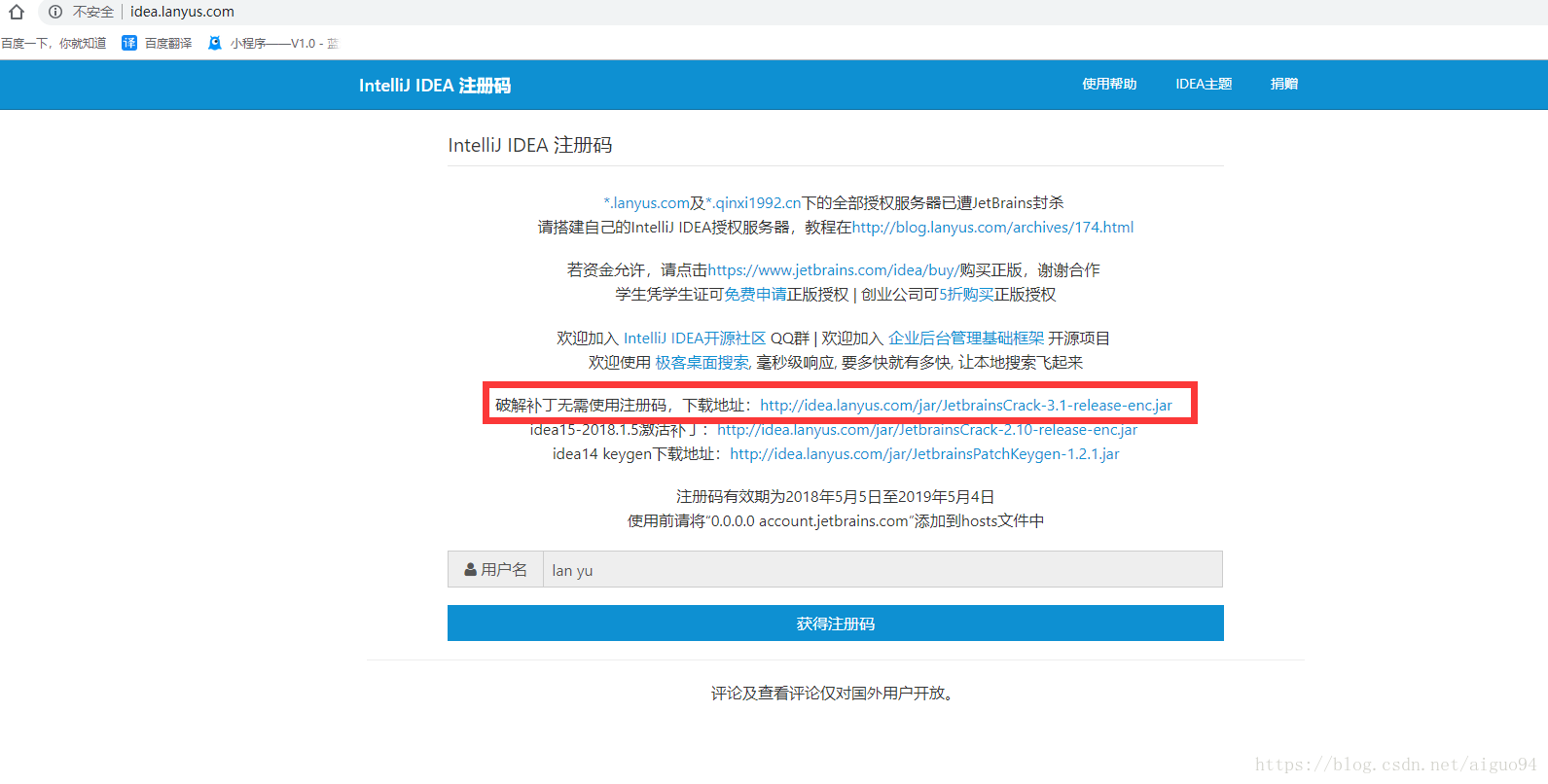Click the 注册码有效期为2018年5月5日至2019年5月4日 text
1548x784 pixels.
836,496
